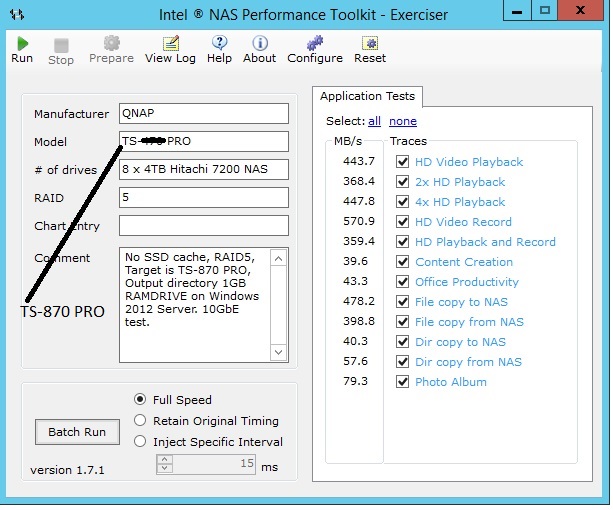Toggle Dir copy to NAS checkbox

coord(402,341)
